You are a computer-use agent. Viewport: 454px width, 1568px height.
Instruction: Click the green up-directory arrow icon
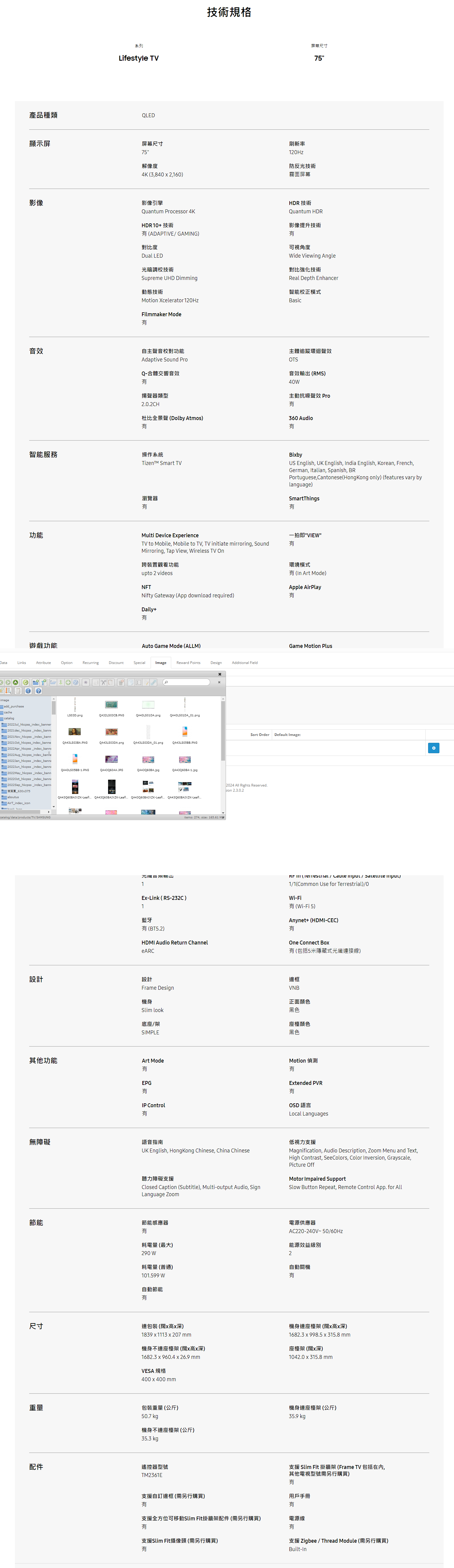click(x=15, y=682)
